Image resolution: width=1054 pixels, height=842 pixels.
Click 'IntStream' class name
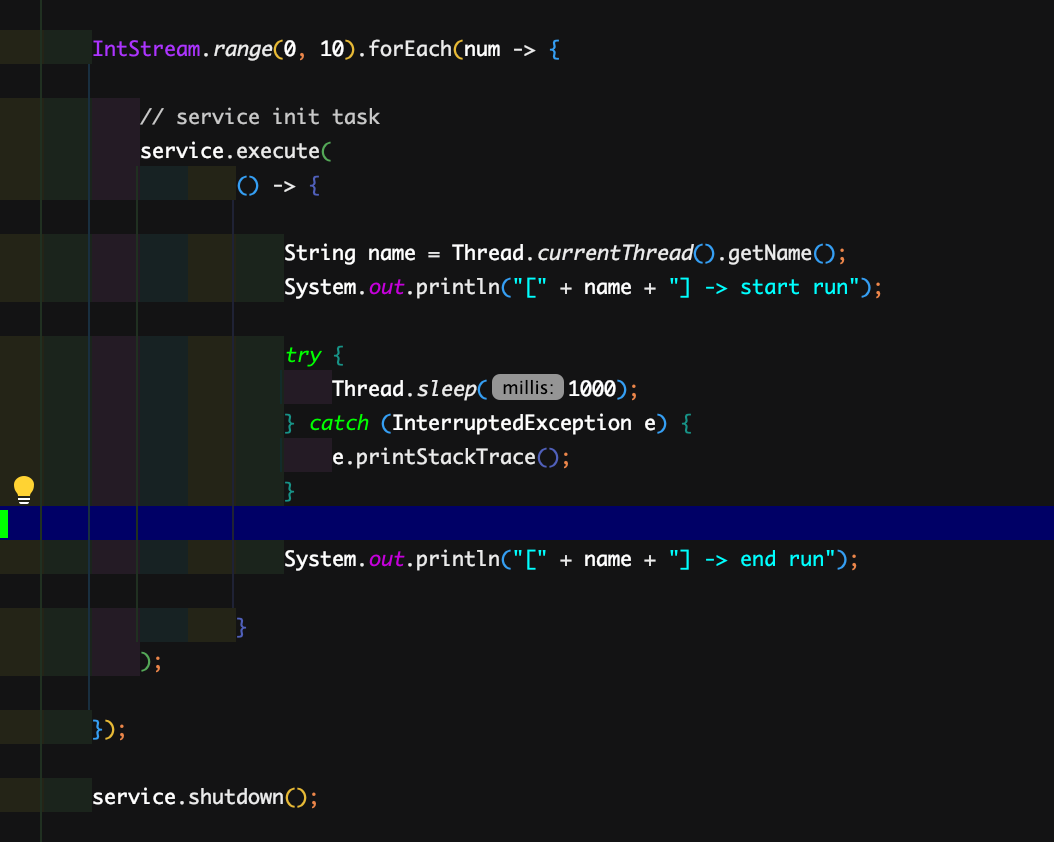146,49
